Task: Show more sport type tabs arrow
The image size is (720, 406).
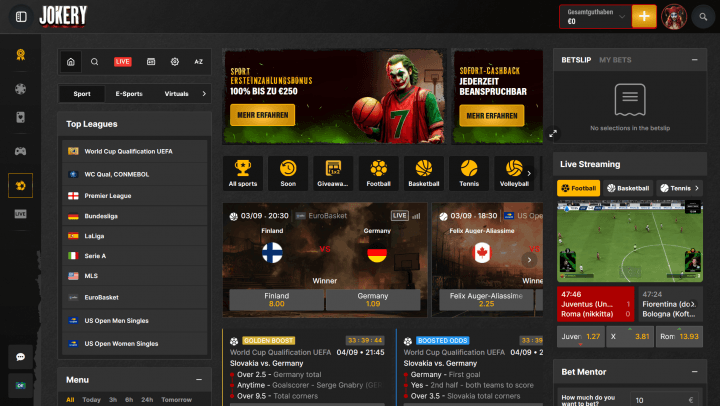Action: (x=204, y=94)
